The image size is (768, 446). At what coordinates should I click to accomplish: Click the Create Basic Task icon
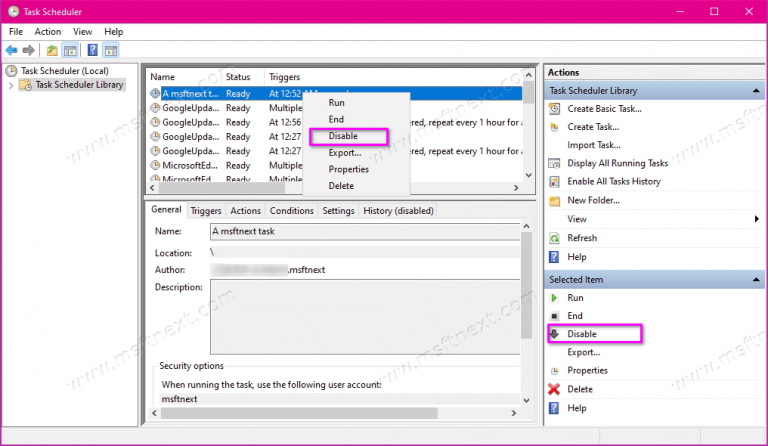[555, 109]
